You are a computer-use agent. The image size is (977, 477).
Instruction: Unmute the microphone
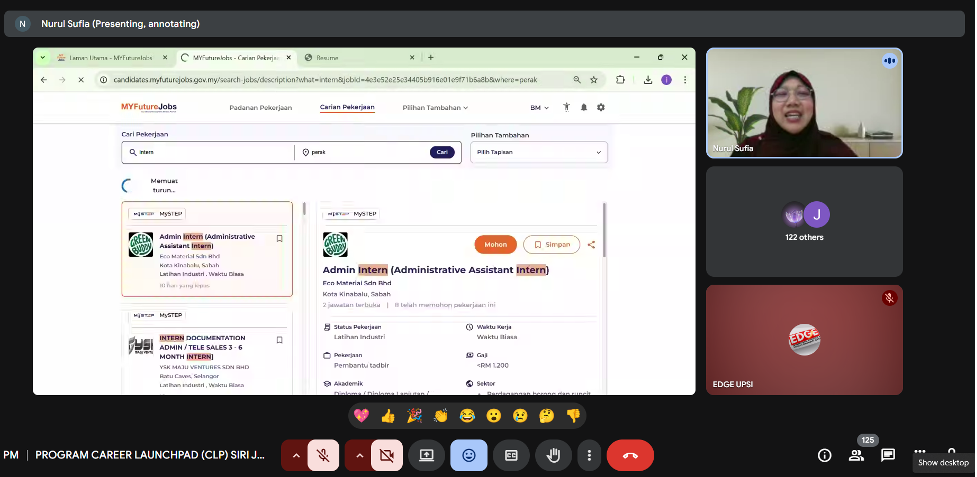[322, 455]
